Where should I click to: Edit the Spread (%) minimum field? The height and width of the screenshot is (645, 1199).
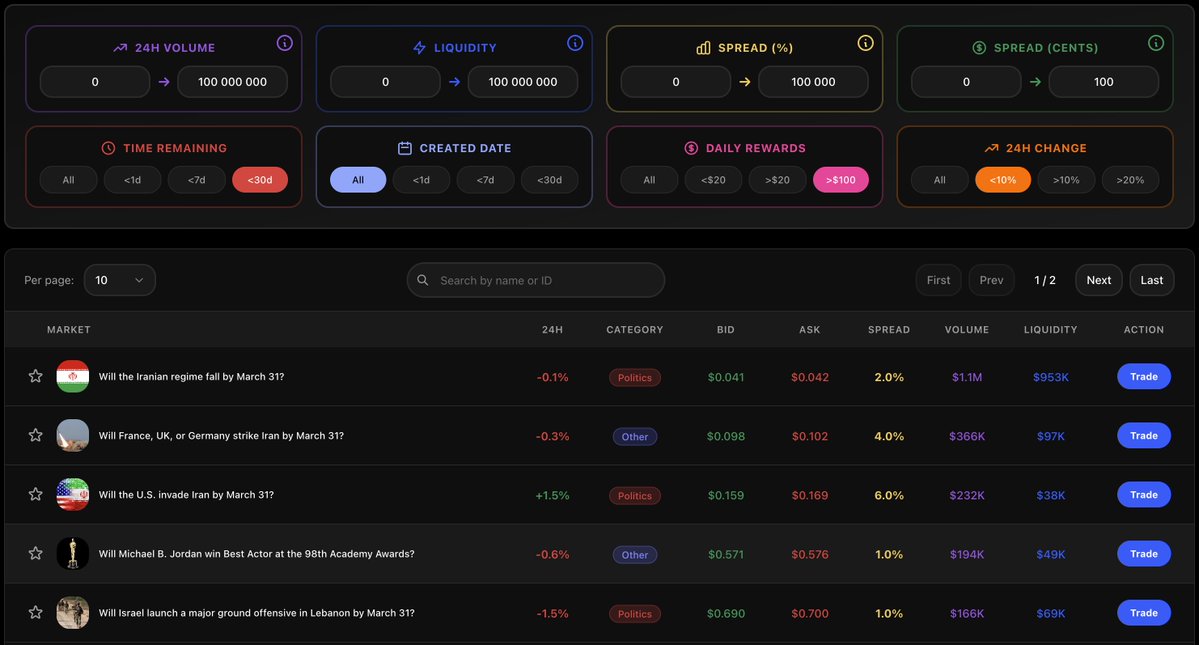click(x=676, y=82)
